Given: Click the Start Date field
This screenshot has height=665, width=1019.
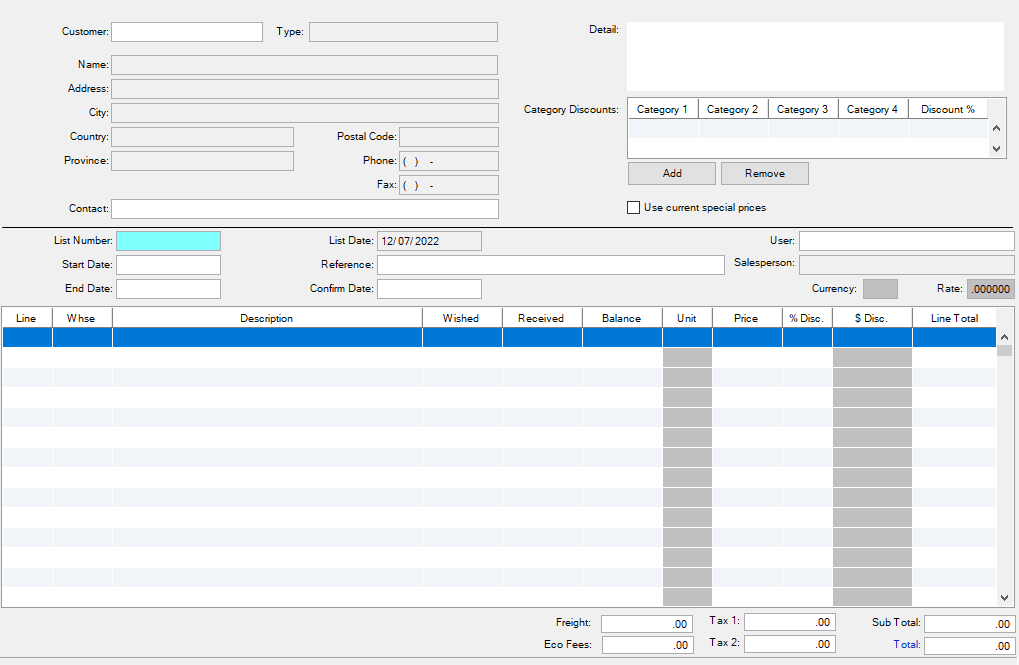Looking at the screenshot, I should coord(168,265).
